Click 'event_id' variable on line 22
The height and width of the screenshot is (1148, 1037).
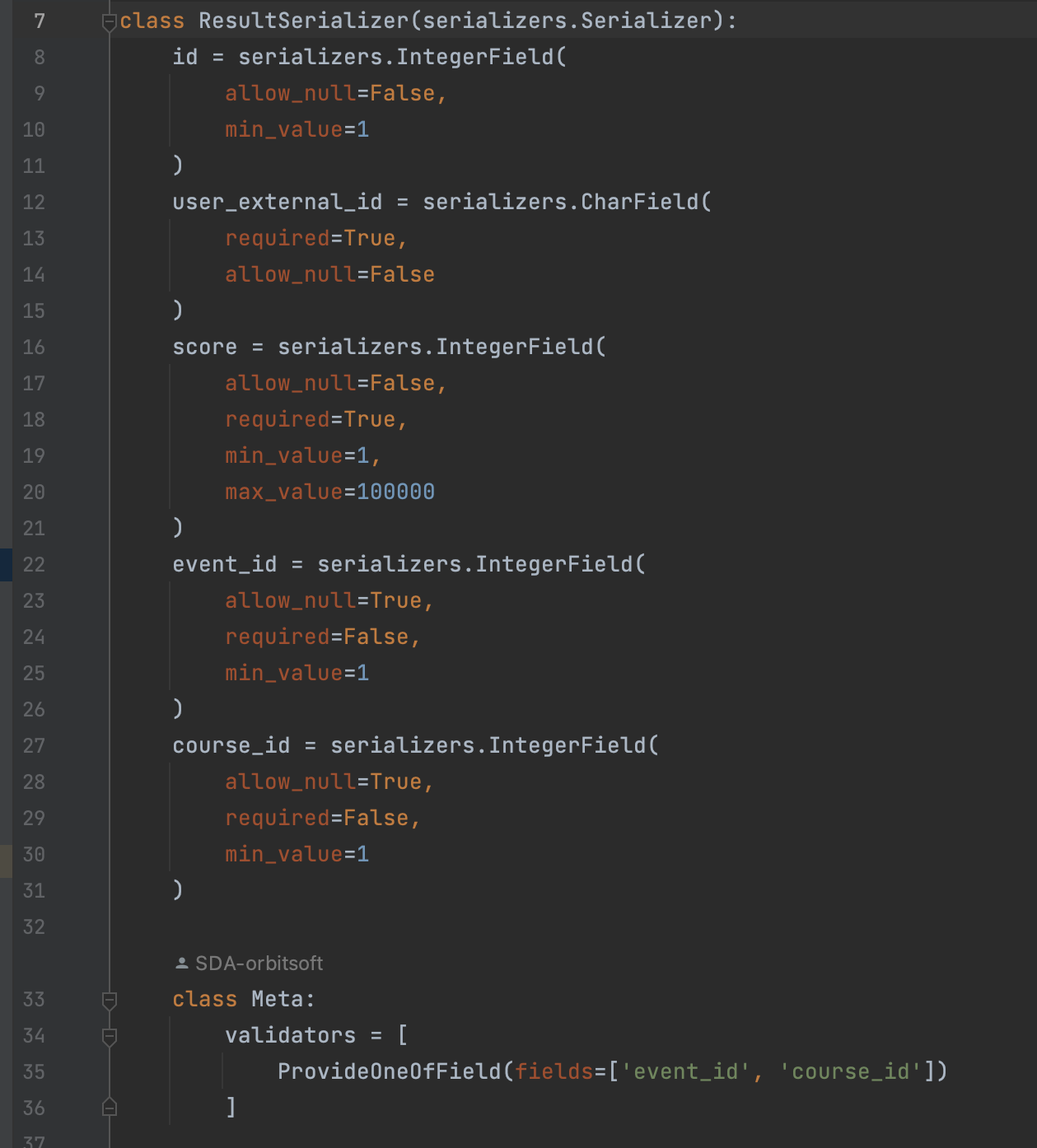225,565
